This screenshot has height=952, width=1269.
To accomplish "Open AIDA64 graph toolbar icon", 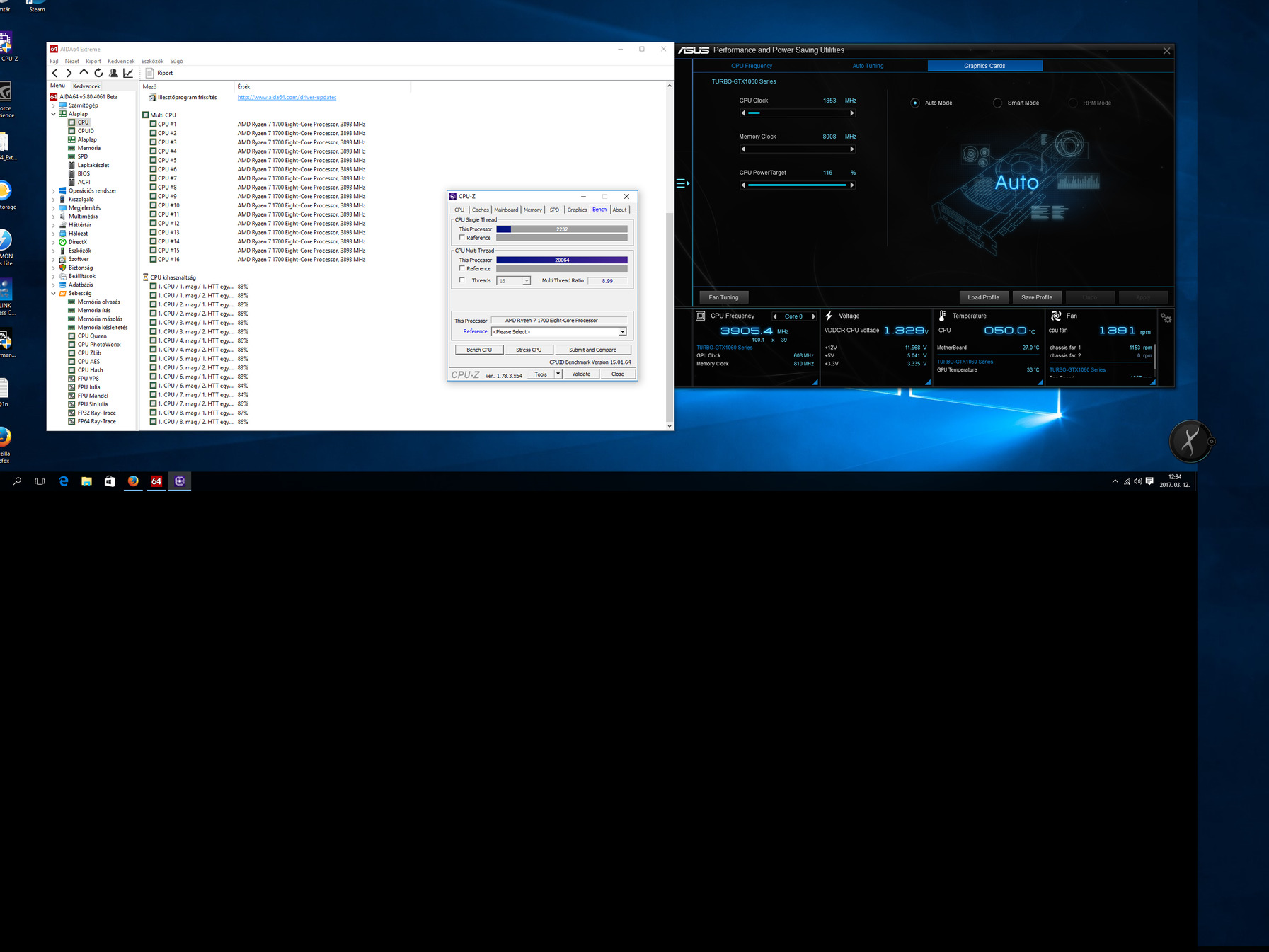I will tap(128, 73).
